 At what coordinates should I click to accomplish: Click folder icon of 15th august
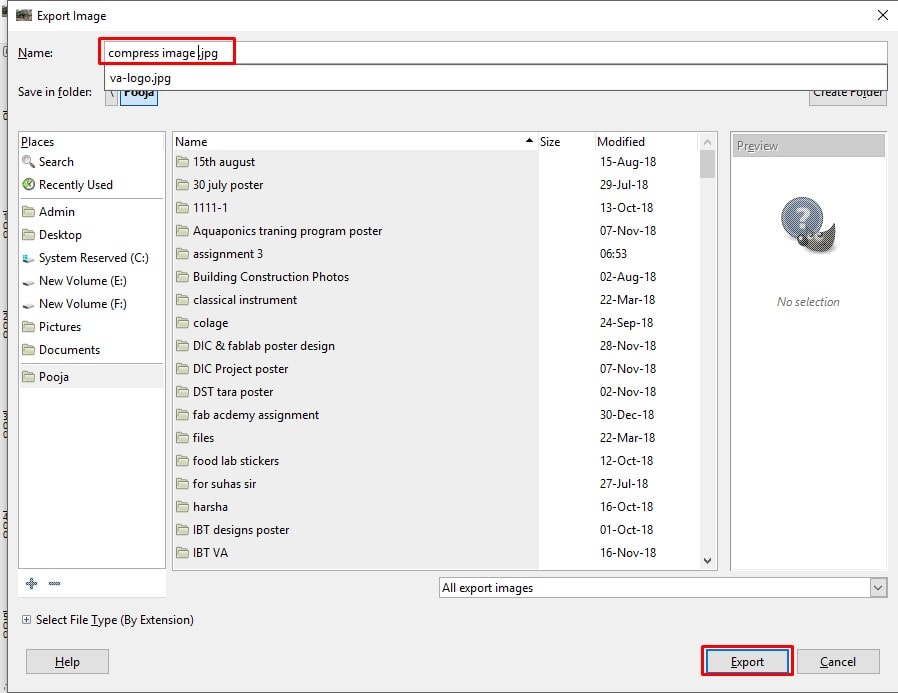click(x=182, y=162)
